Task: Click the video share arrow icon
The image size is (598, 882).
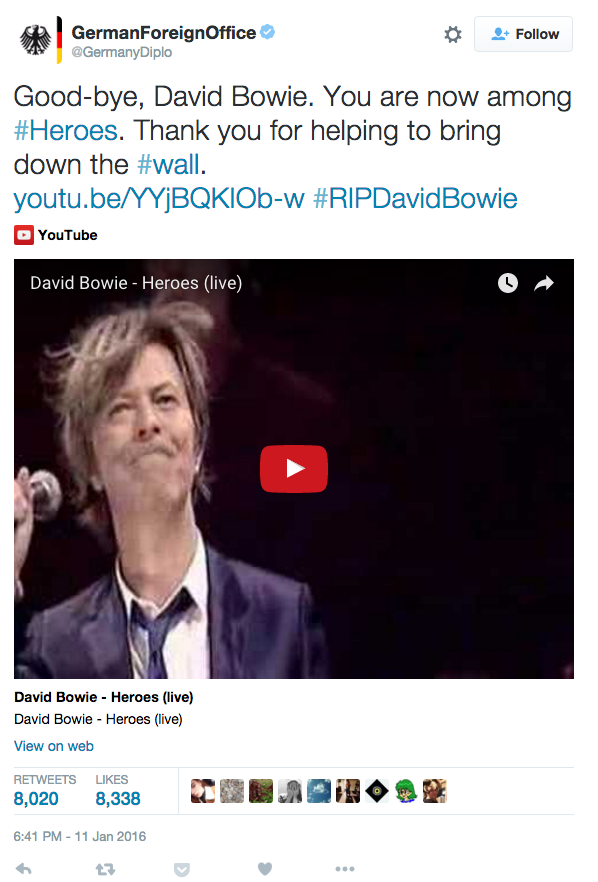Action: click(x=543, y=283)
